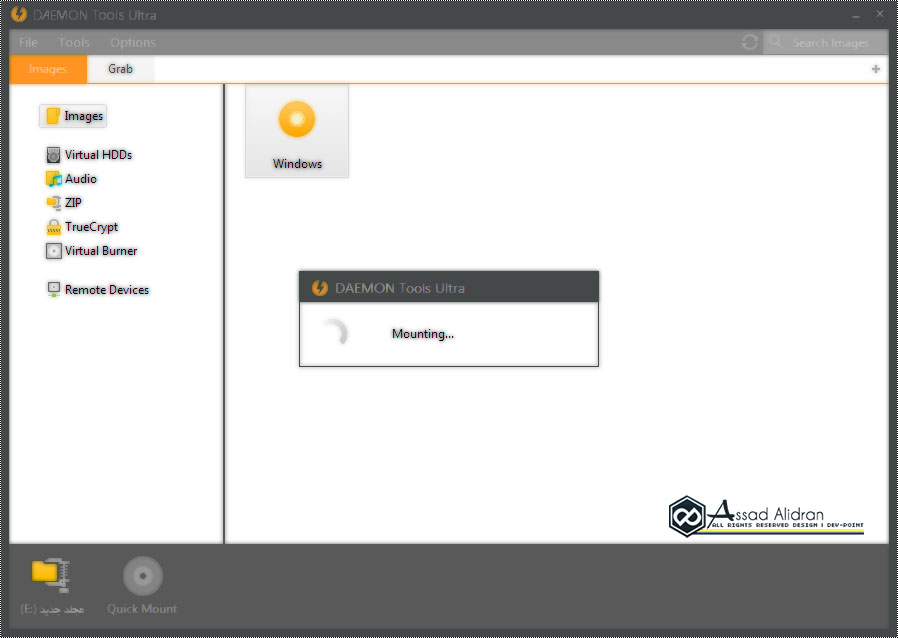Screen dimensions: 898x638
Task: Click the mounted drive (E:) icon
Action: point(52,574)
